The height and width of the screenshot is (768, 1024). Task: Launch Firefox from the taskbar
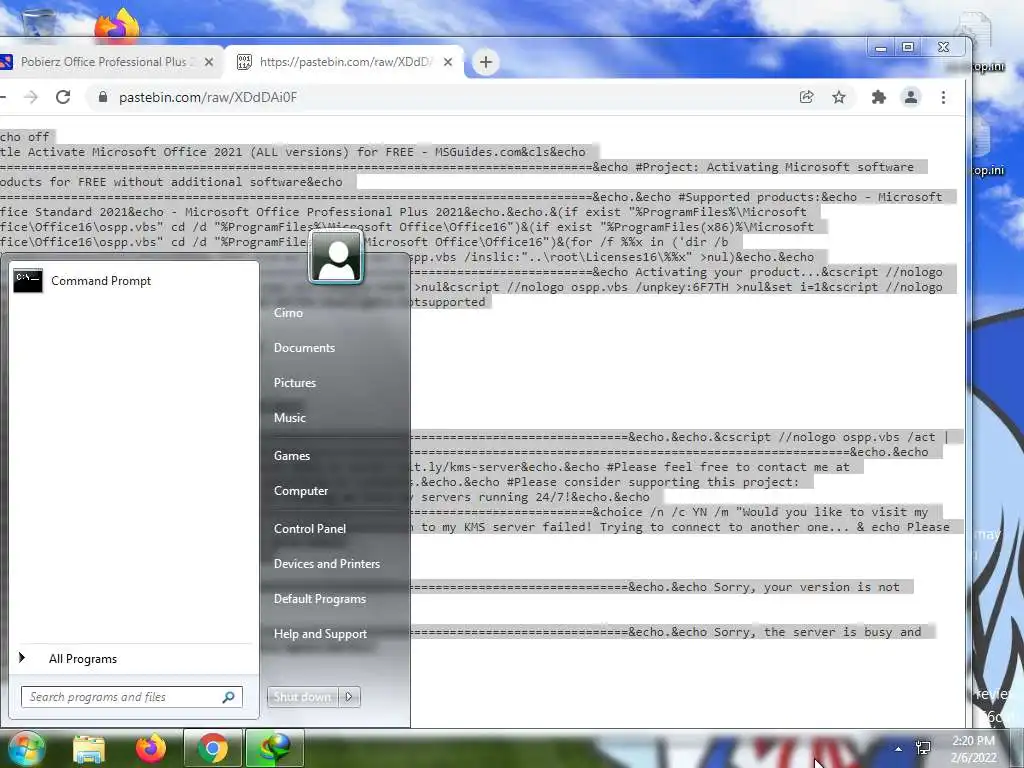click(x=151, y=748)
